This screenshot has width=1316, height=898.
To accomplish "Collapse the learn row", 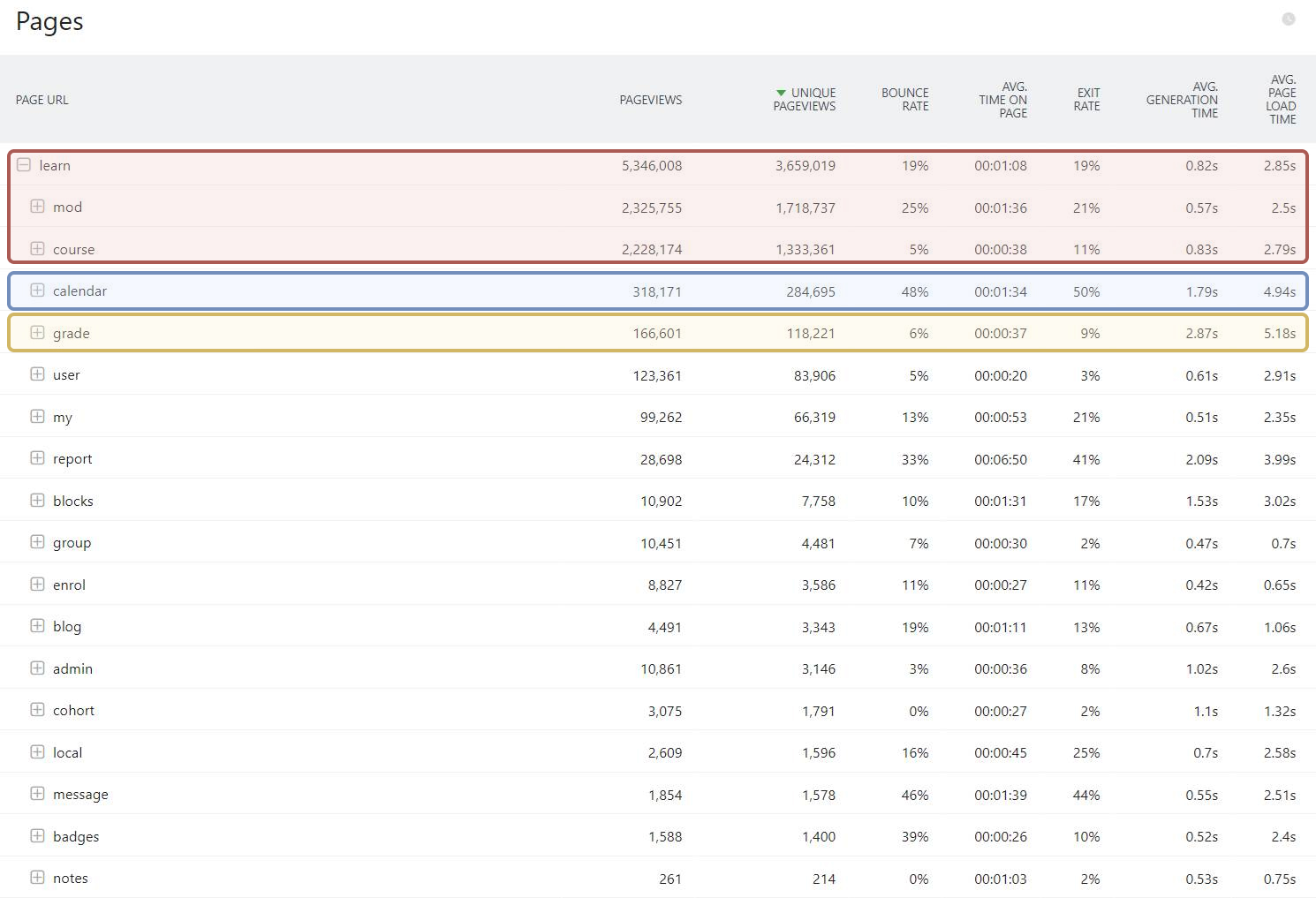I will (24, 165).
